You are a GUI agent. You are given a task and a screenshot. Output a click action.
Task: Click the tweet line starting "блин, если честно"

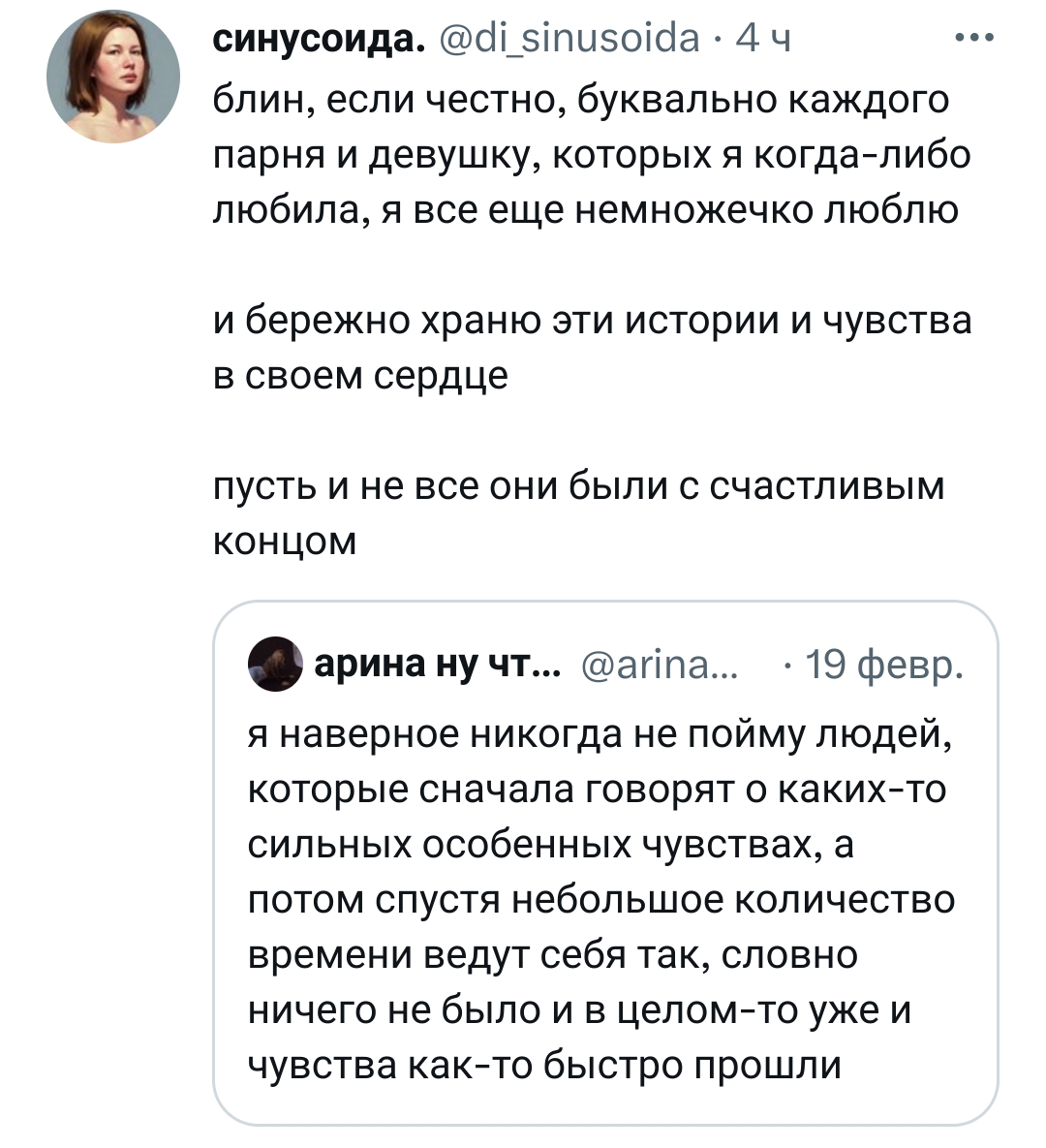click(581, 100)
